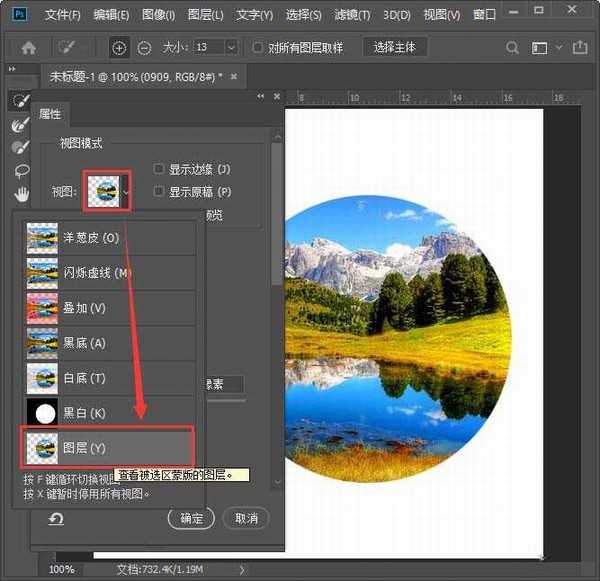The width and height of the screenshot is (600, 581).
Task: Open the 图像(I) menu
Action: tap(158, 15)
